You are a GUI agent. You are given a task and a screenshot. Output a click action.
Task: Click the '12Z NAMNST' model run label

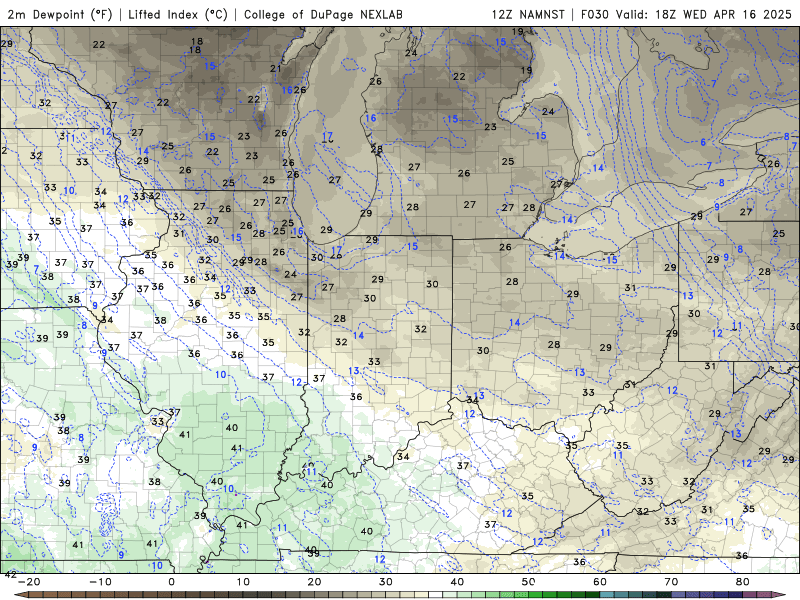point(528,14)
